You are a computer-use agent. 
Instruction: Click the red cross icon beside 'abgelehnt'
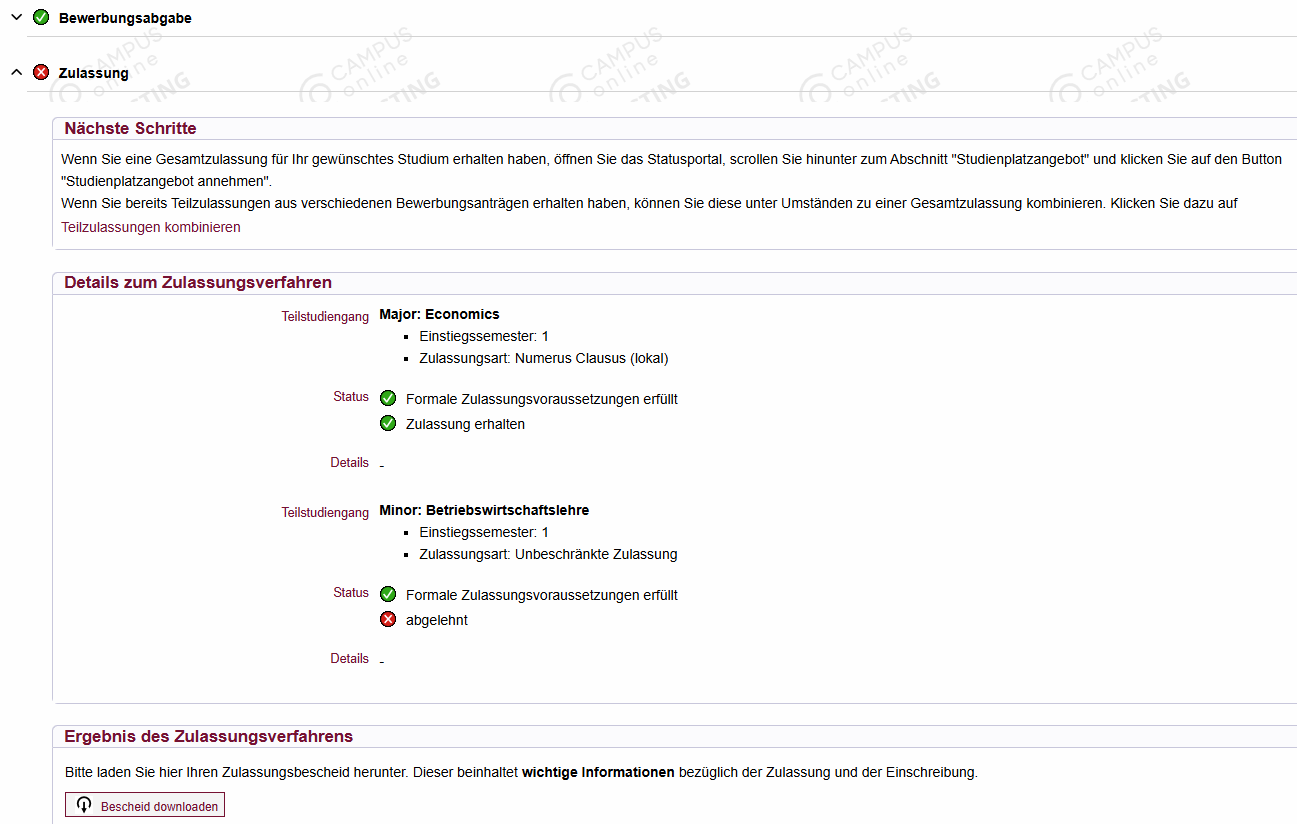click(388, 619)
